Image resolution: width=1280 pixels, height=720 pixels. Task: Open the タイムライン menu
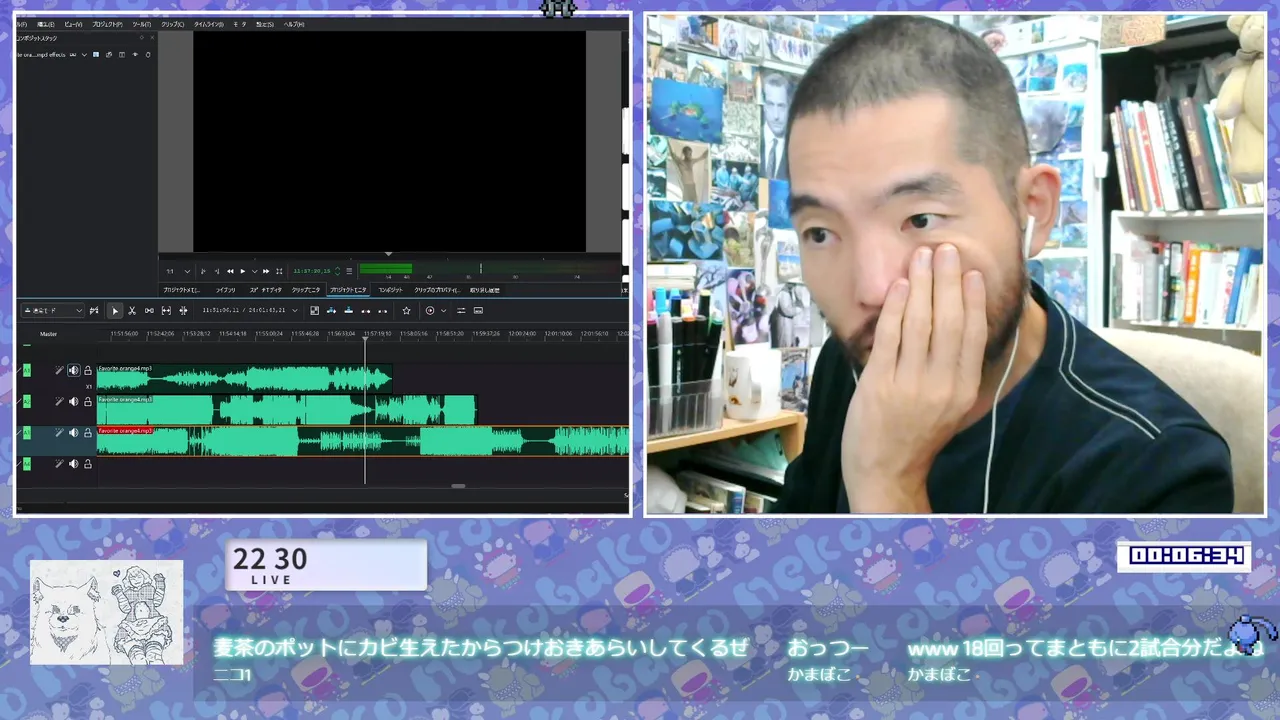pos(208,24)
